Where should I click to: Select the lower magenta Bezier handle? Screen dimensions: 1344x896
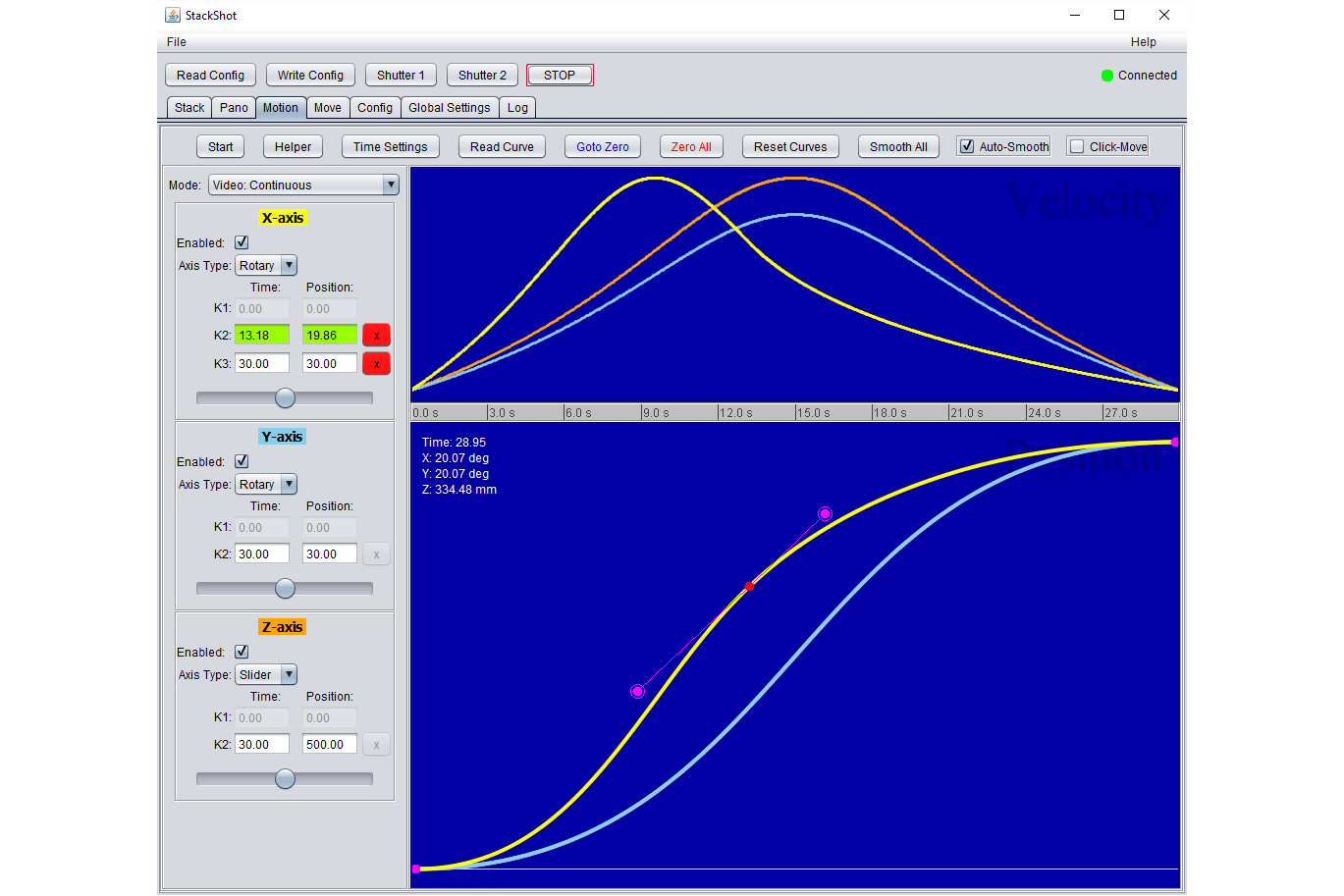pos(637,692)
